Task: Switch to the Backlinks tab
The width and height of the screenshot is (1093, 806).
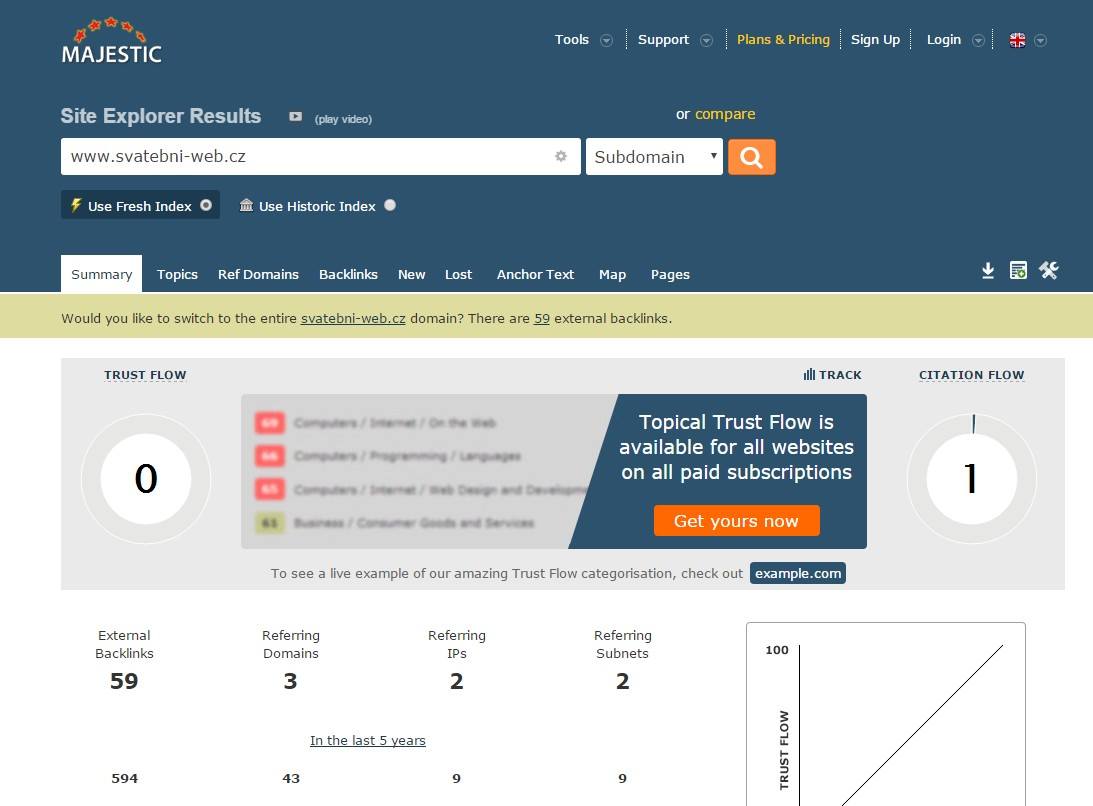Action: click(348, 274)
